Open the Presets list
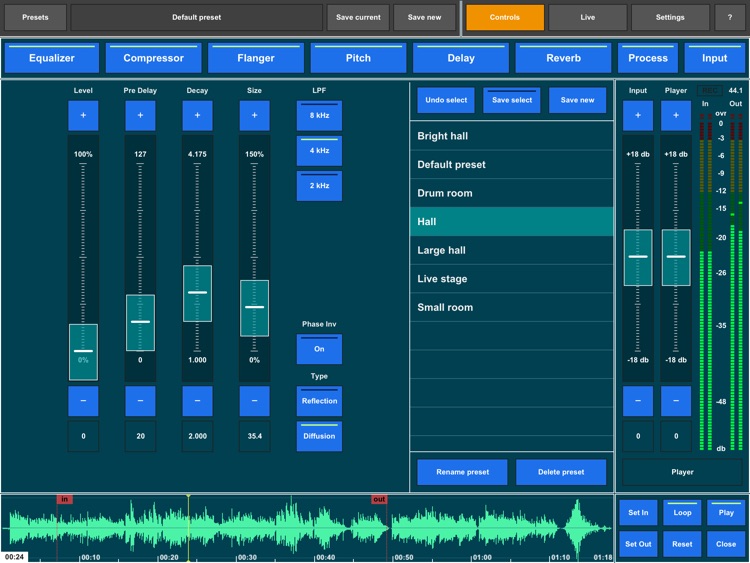This screenshot has width=750, height=563. (35, 17)
